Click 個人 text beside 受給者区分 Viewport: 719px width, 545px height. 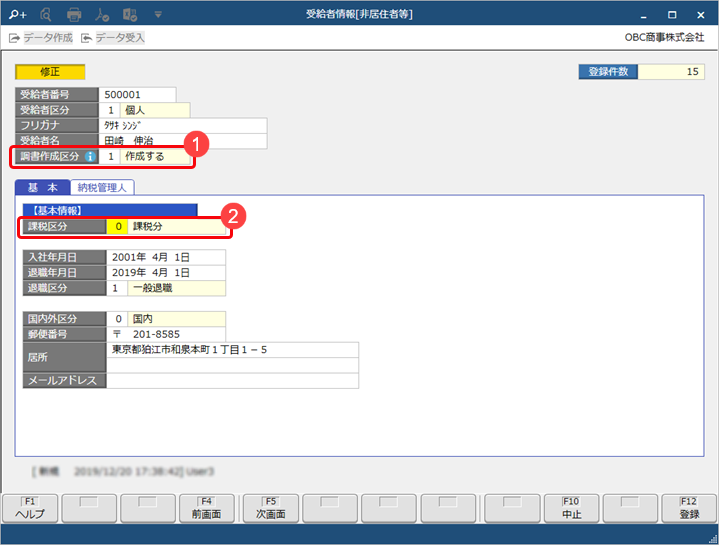135,110
